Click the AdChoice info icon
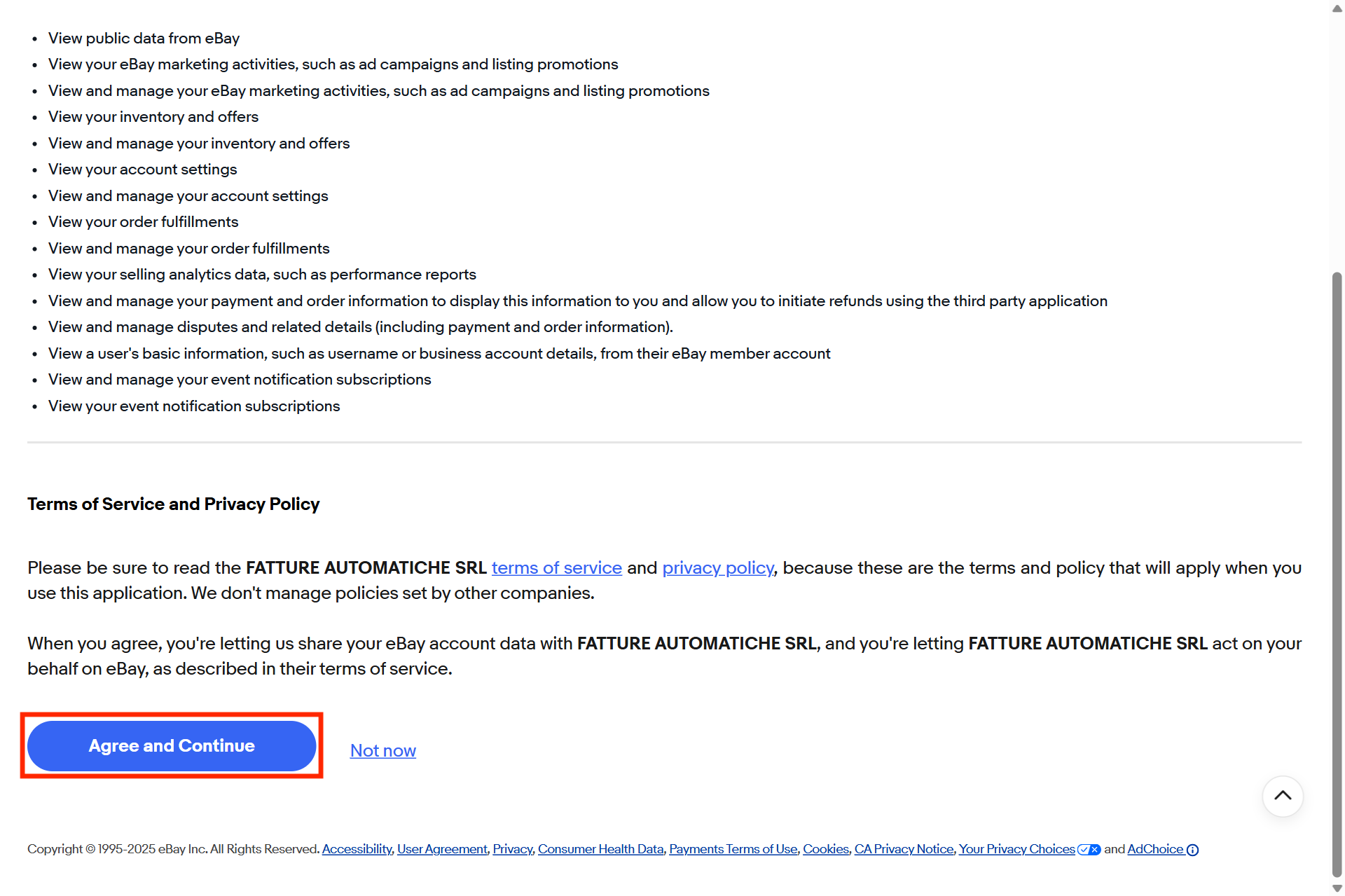 click(x=1192, y=850)
